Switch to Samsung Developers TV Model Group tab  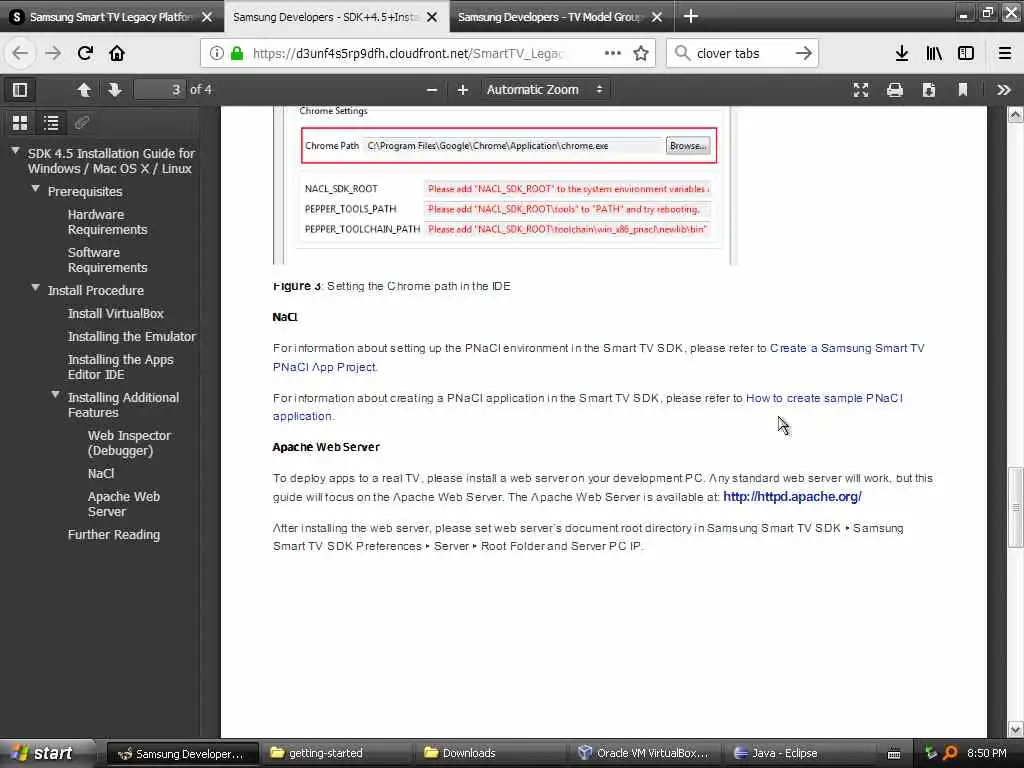point(549,17)
